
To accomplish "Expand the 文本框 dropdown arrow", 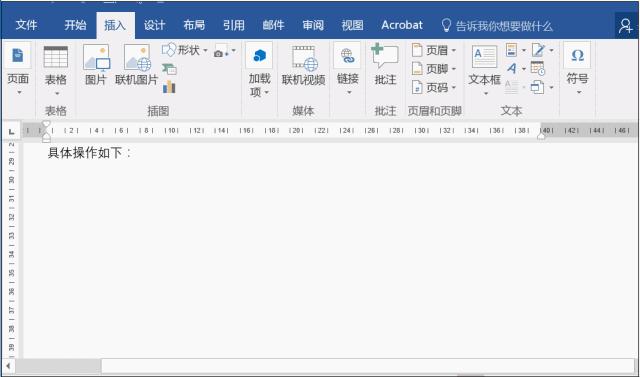I will pos(486,94).
